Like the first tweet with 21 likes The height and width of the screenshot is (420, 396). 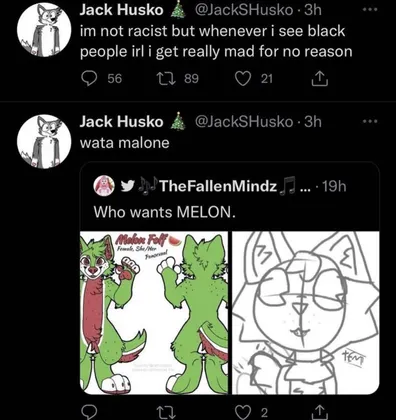pyautogui.click(x=243, y=79)
